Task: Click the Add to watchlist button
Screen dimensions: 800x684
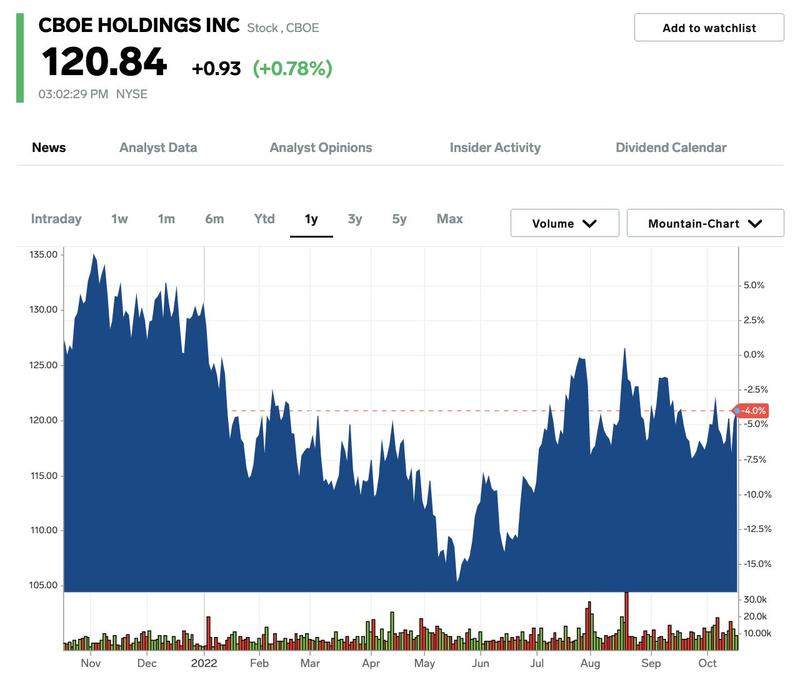Action: click(709, 28)
